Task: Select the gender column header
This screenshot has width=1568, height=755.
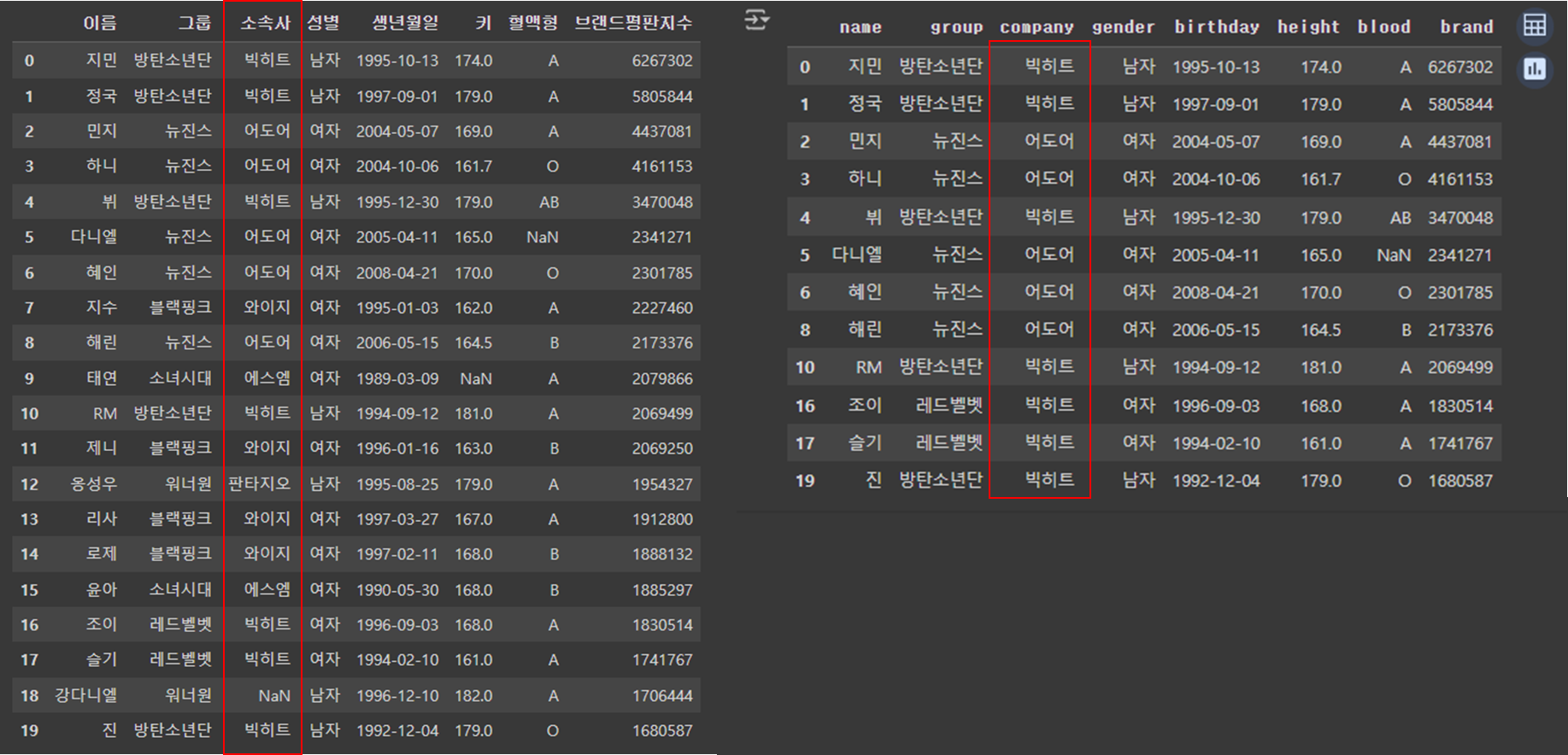Action: 1123,27
